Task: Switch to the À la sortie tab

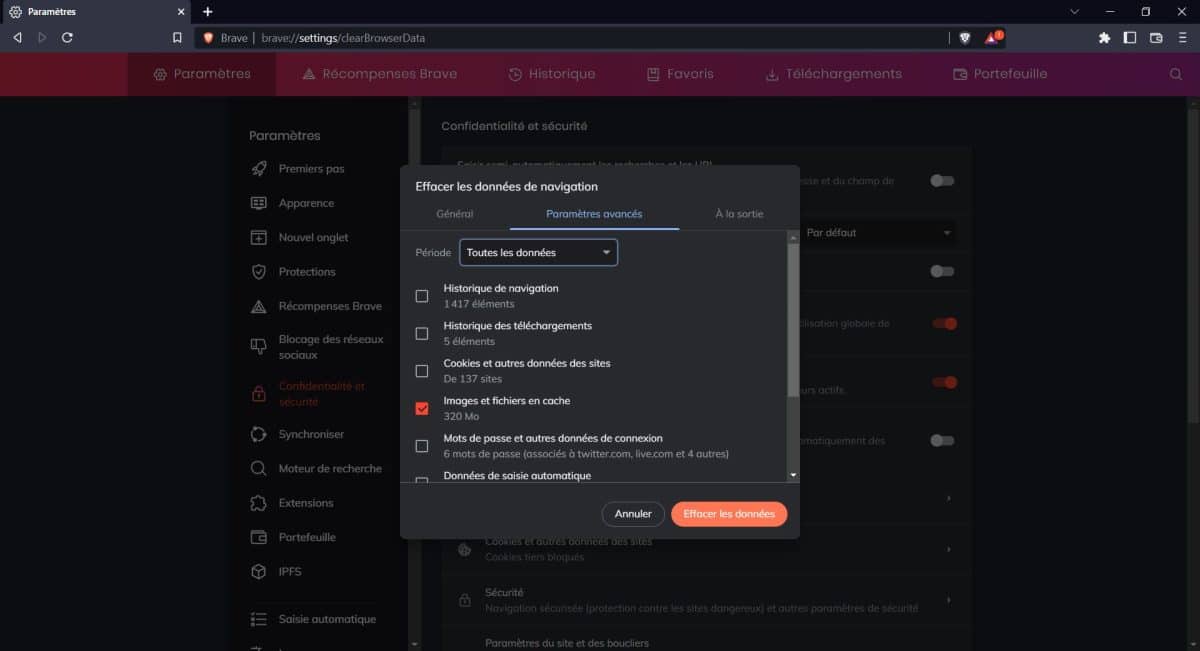Action: pyautogui.click(x=739, y=214)
